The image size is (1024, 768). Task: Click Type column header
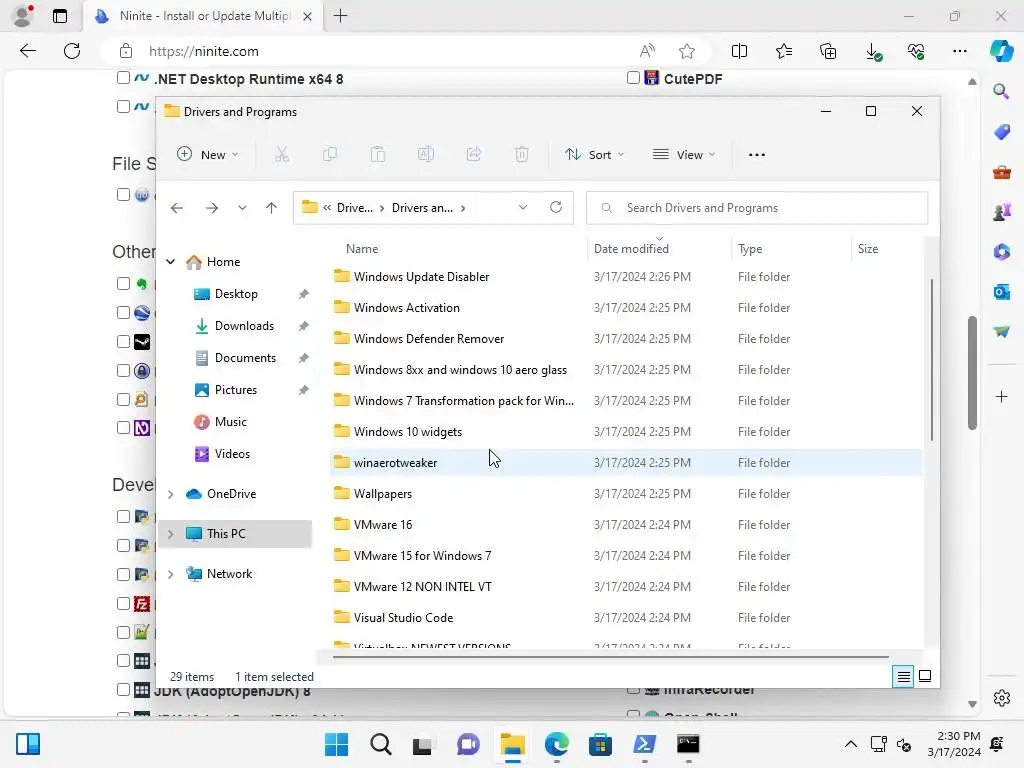click(x=750, y=249)
